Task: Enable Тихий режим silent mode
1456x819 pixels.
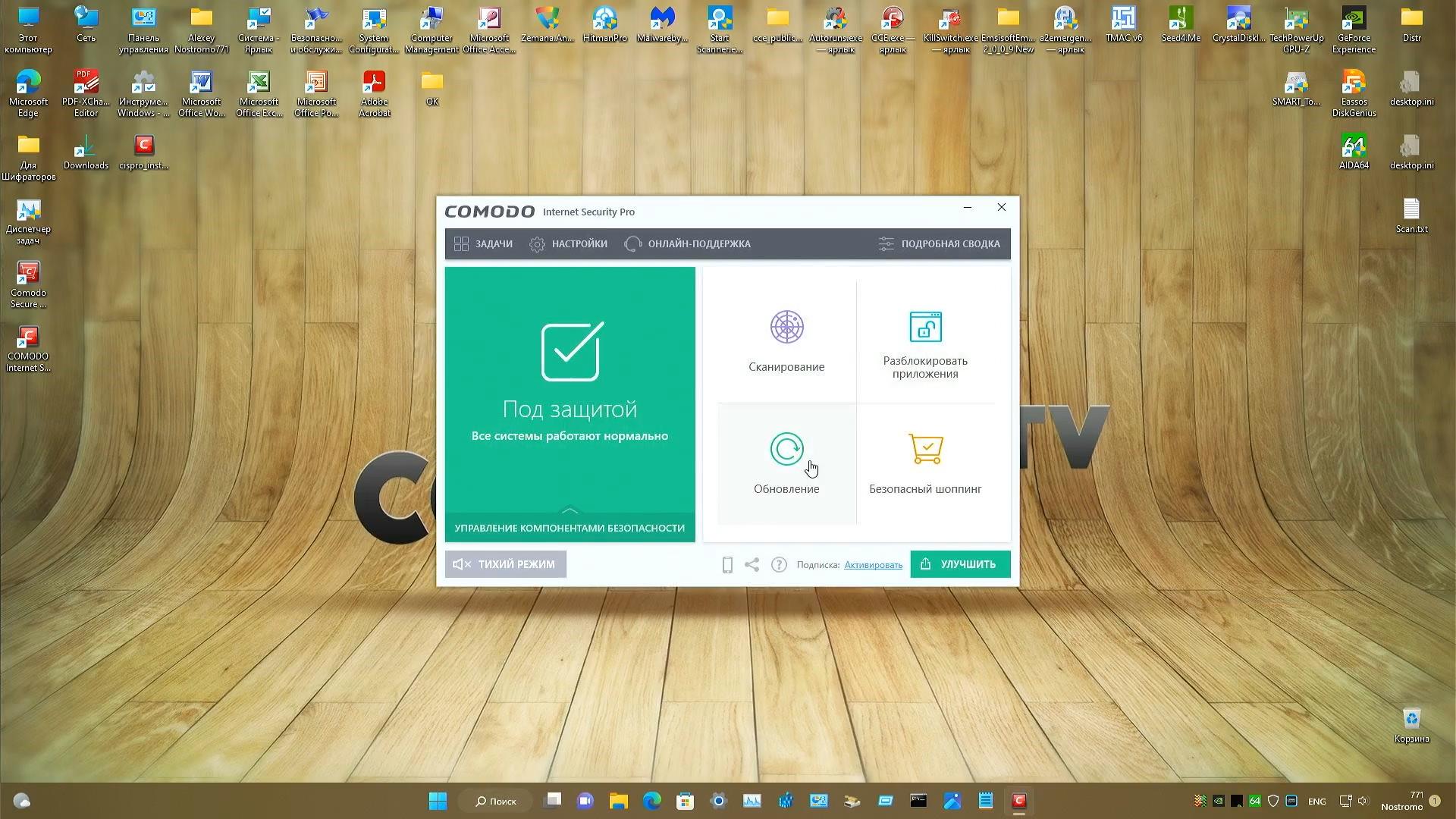Action: [504, 563]
